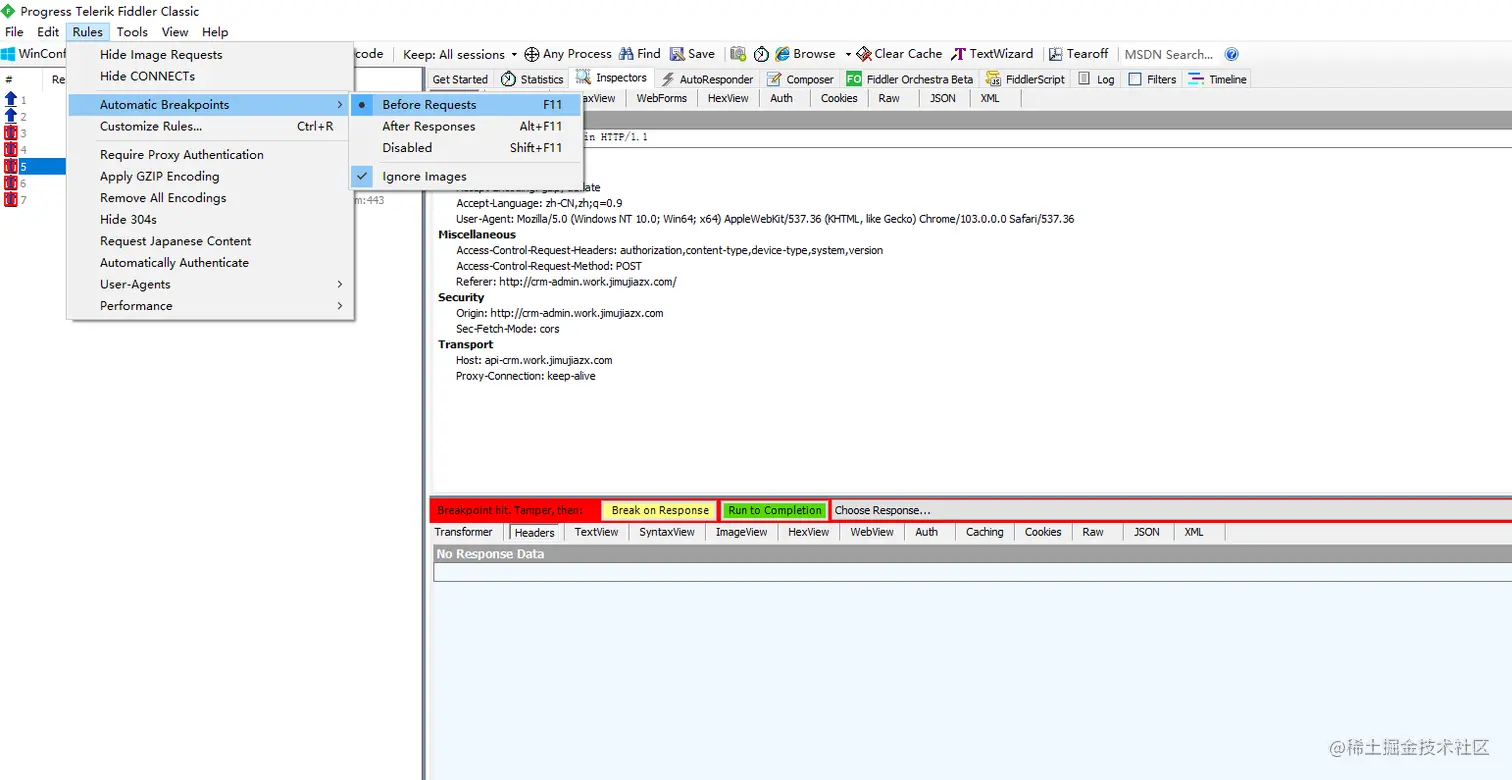Open the response SyntaxView tab

667,532
